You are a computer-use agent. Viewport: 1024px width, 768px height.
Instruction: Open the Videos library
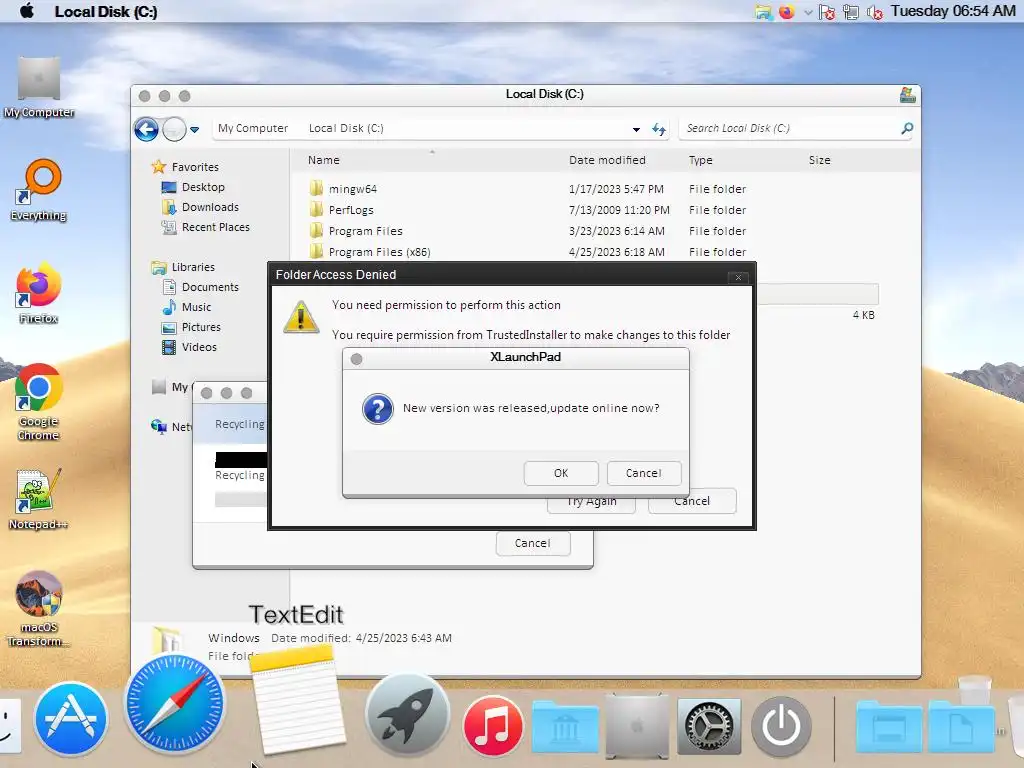199,347
